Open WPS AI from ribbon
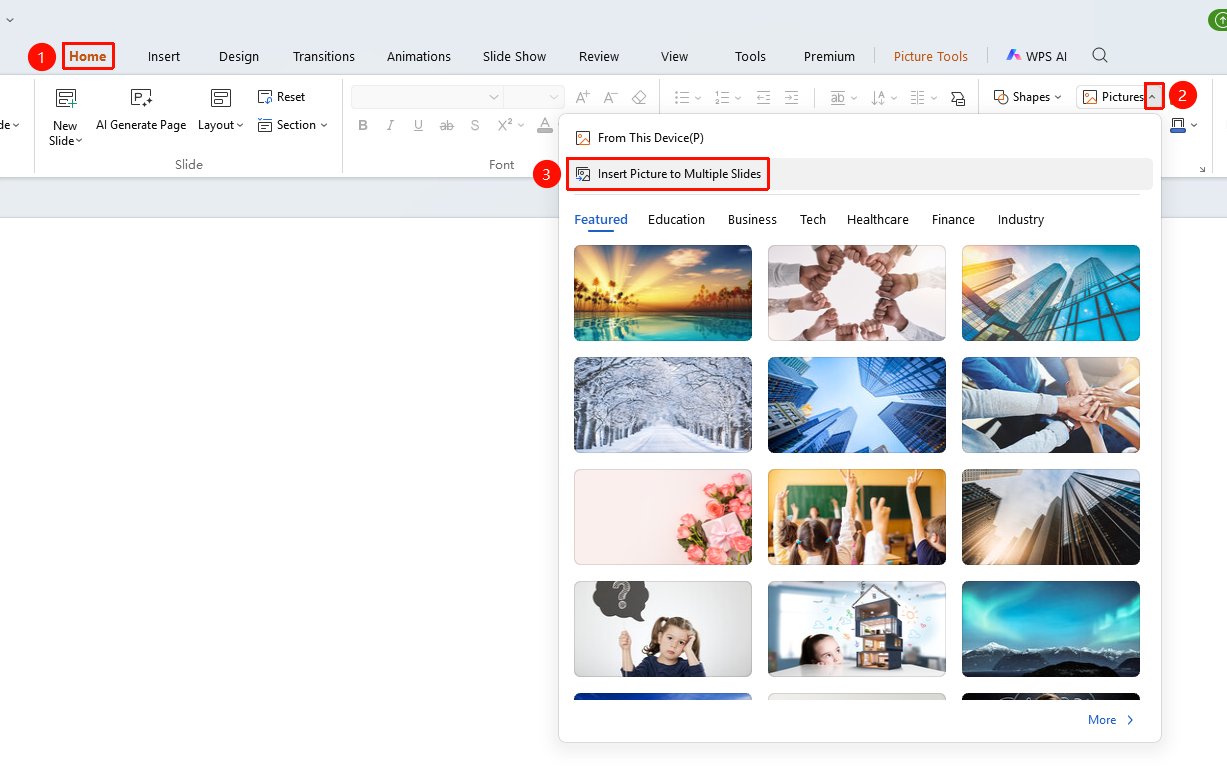Screen dimensions: 1227x766 tap(1037, 56)
